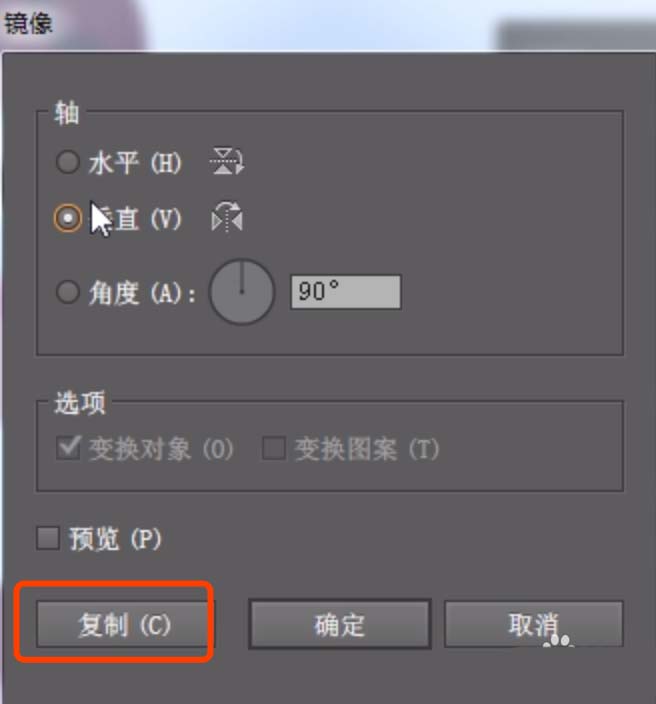Select the 垂直 (V) radio button
Viewport: 656px width, 704px height.
pyautogui.click(x=68, y=218)
